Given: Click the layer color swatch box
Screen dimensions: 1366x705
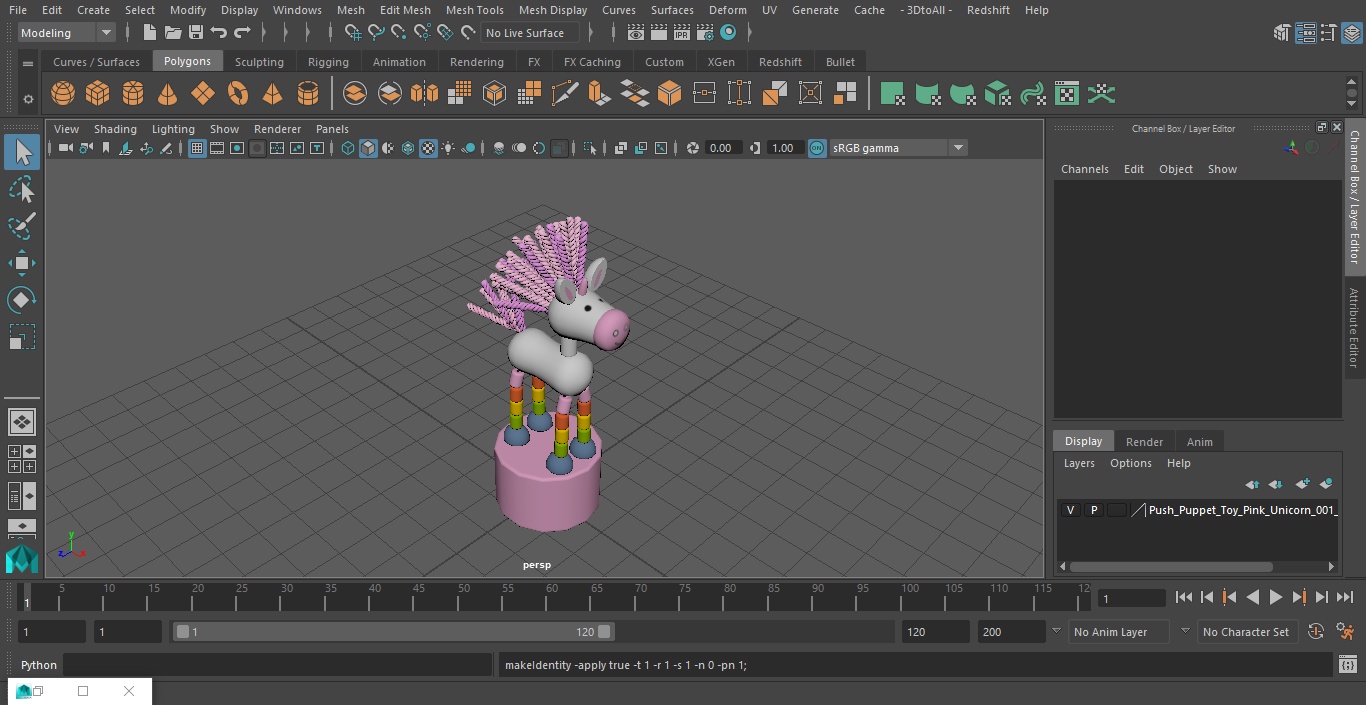Looking at the screenshot, I should (x=1116, y=510).
